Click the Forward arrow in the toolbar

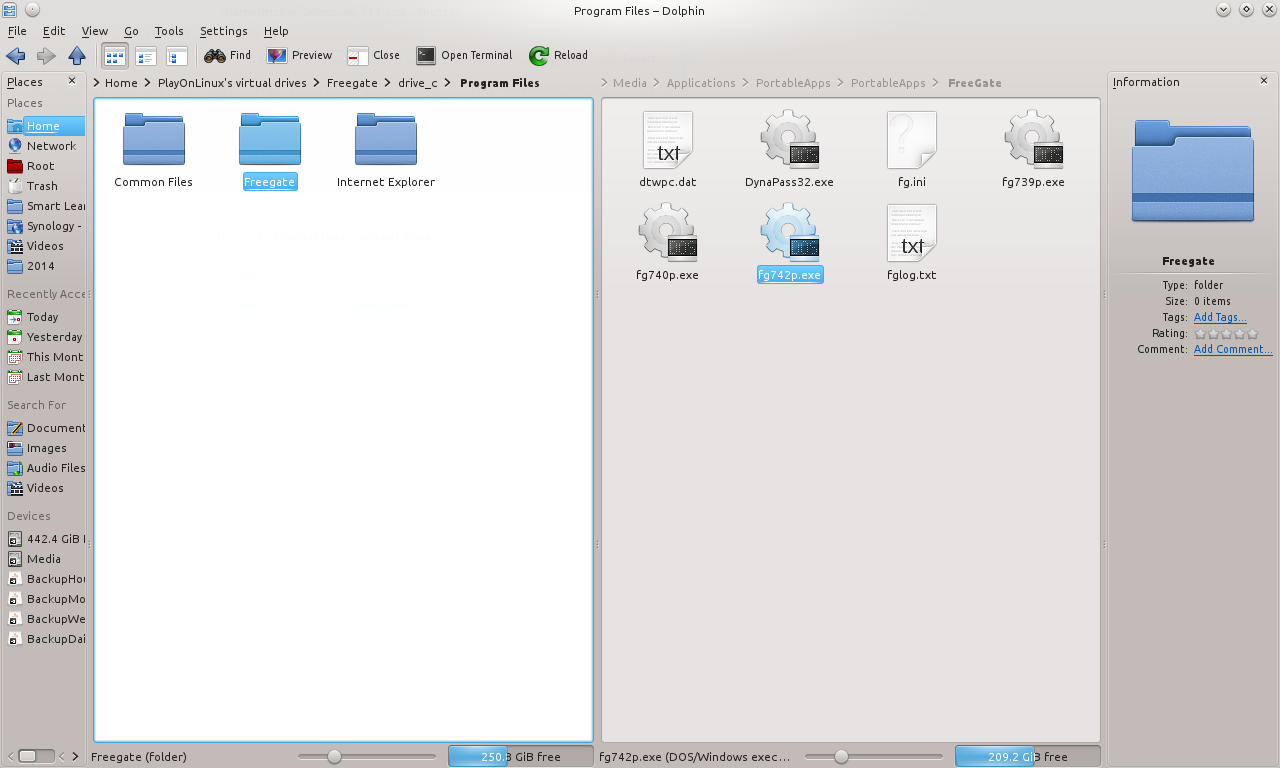[46, 56]
